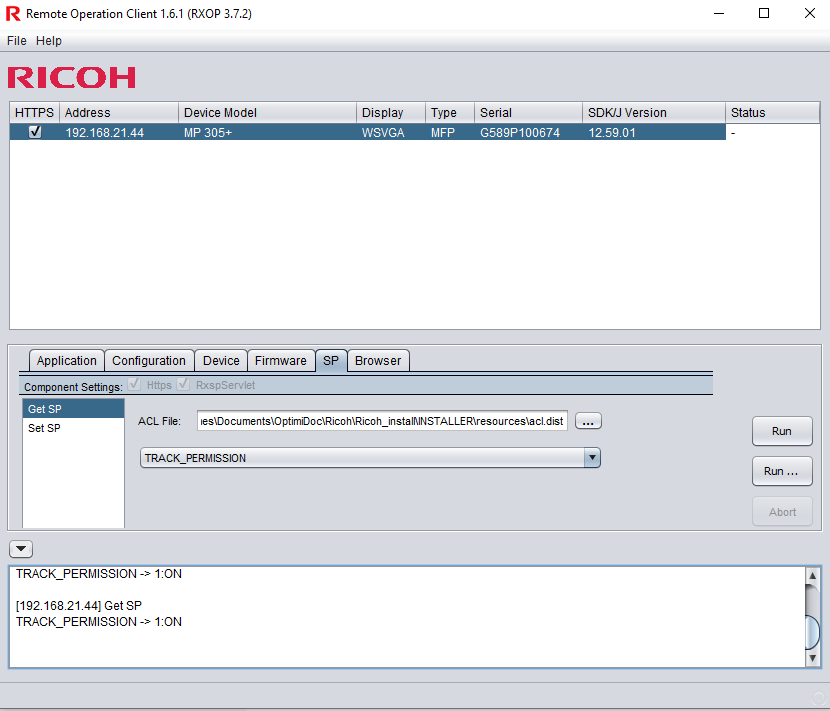
Task: Click the Abort button
Action: click(x=782, y=512)
